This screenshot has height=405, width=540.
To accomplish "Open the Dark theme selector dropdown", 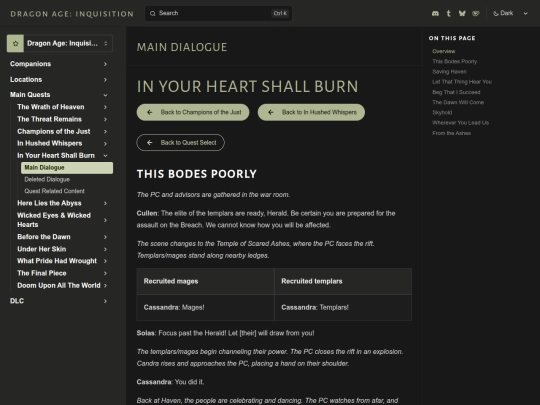I will [510, 13].
